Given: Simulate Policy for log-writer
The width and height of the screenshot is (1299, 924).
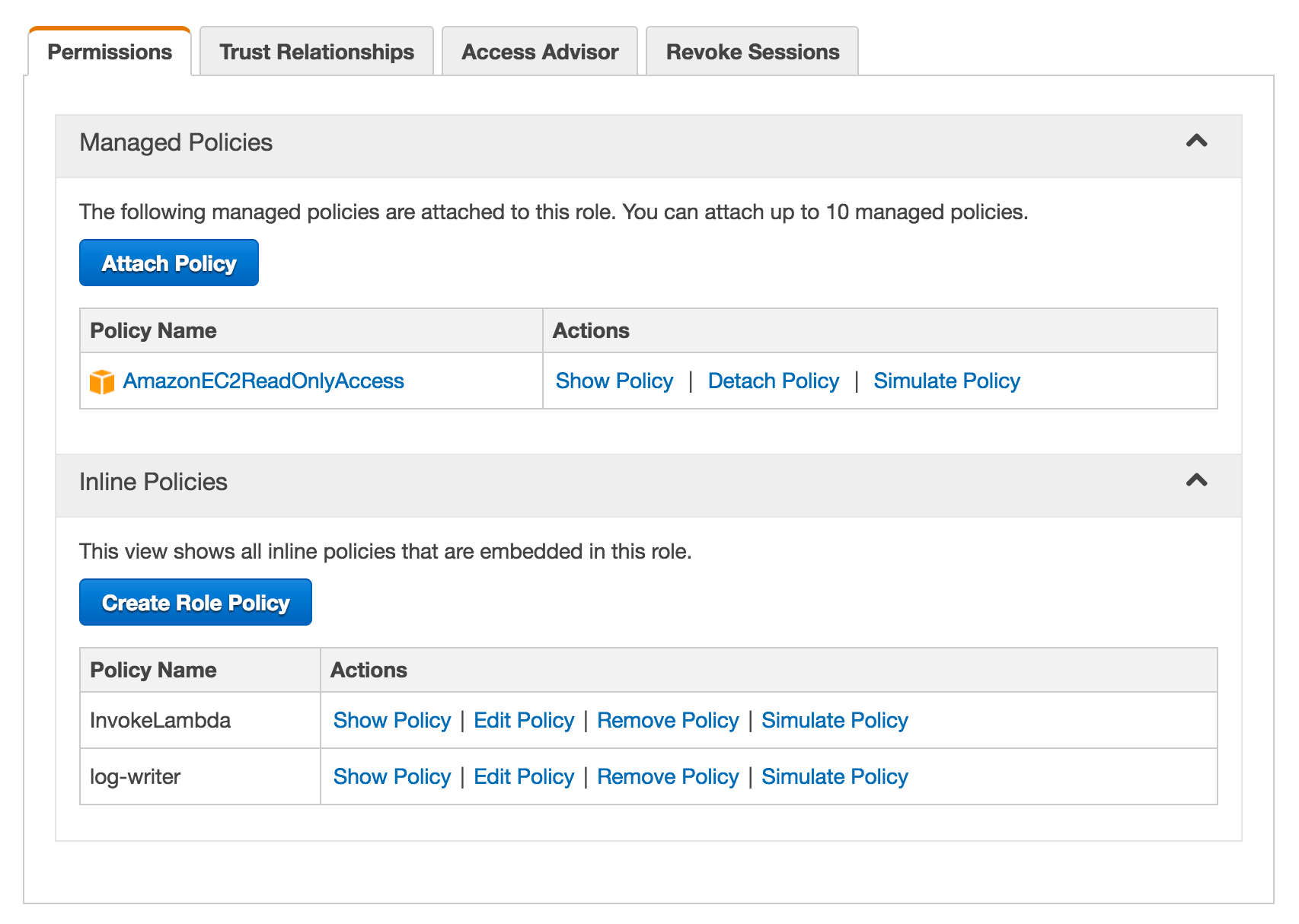Looking at the screenshot, I should coord(835,777).
